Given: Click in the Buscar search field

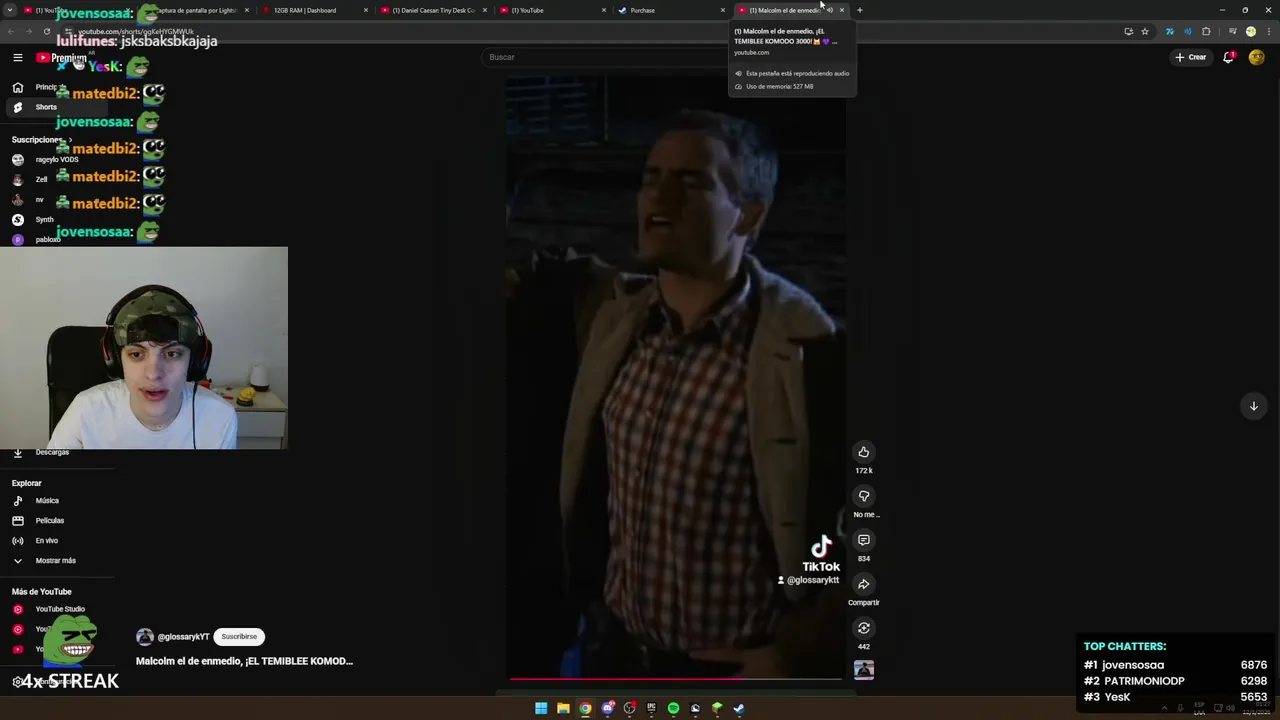Looking at the screenshot, I should [x=605, y=57].
